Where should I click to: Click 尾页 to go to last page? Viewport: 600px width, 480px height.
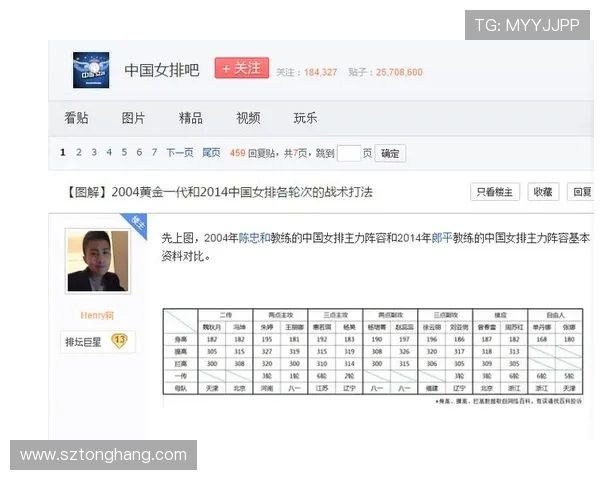(x=211, y=153)
